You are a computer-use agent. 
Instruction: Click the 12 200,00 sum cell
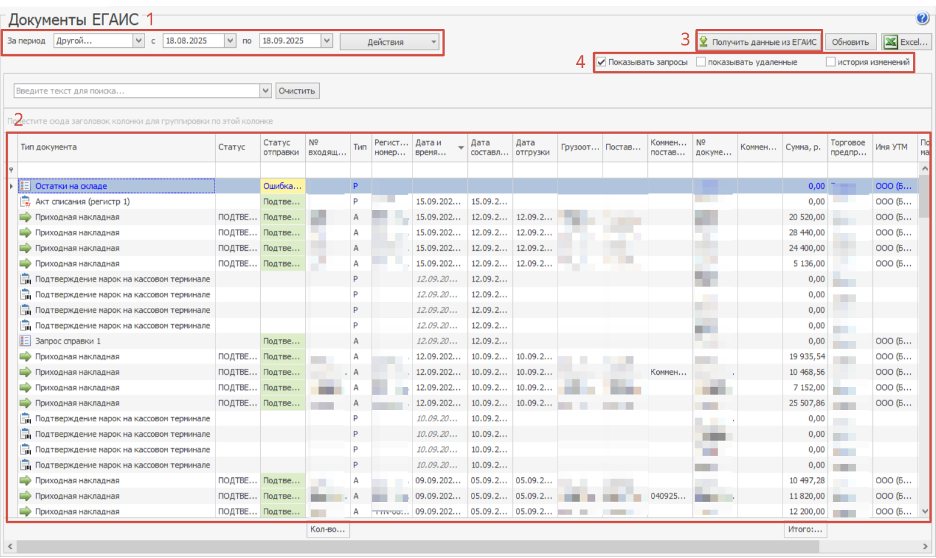point(804,511)
